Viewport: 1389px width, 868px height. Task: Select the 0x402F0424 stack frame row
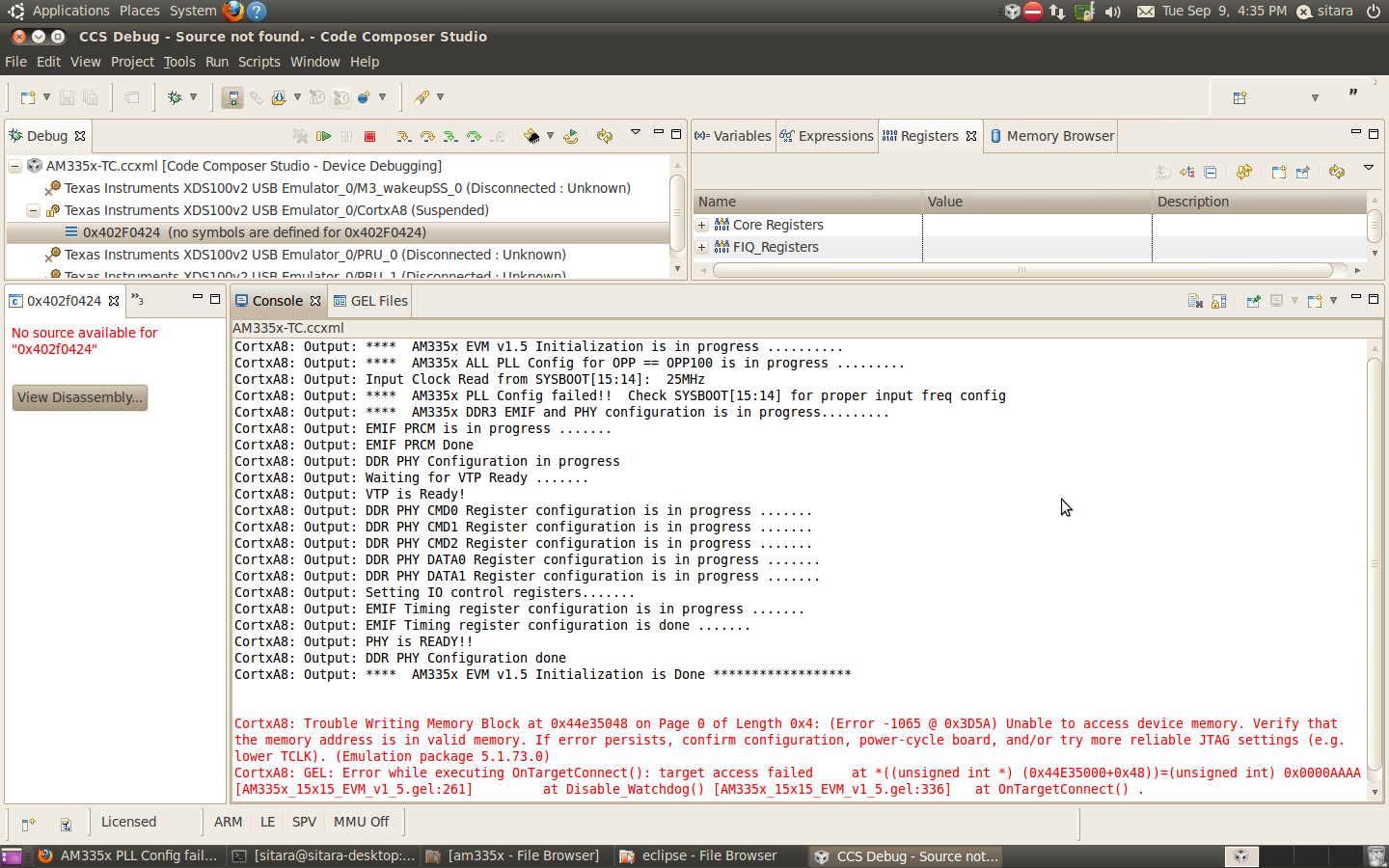[338, 232]
